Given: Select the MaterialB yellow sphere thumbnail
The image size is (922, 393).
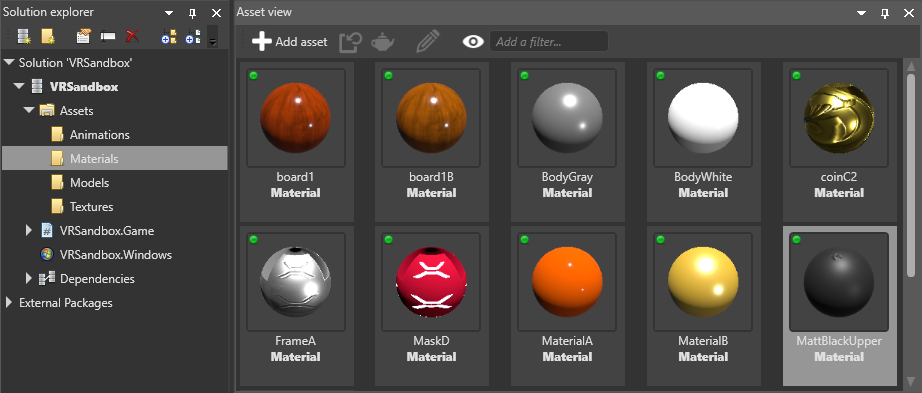Looking at the screenshot, I should [x=703, y=282].
